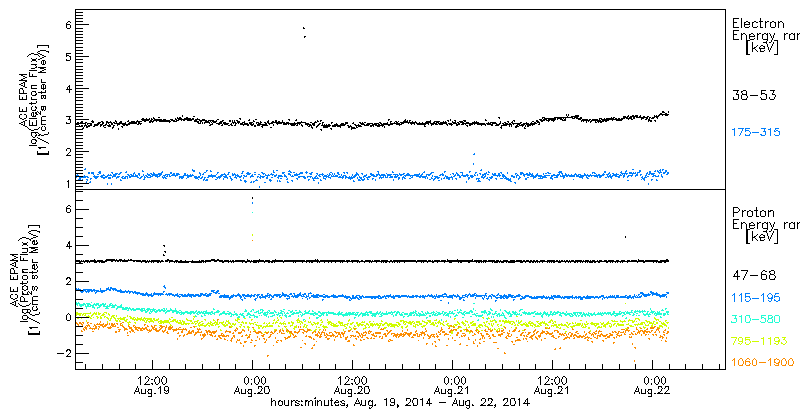The height and width of the screenshot is (410, 800).
Task: Click the 0:00 Aug.22 time label
Action: coord(653,386)
